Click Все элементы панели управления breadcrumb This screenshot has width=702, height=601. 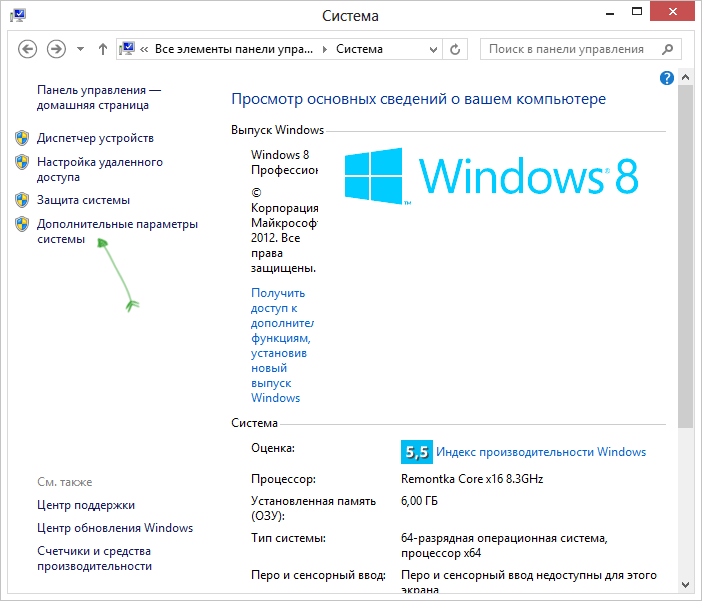[x=234, y=49]
